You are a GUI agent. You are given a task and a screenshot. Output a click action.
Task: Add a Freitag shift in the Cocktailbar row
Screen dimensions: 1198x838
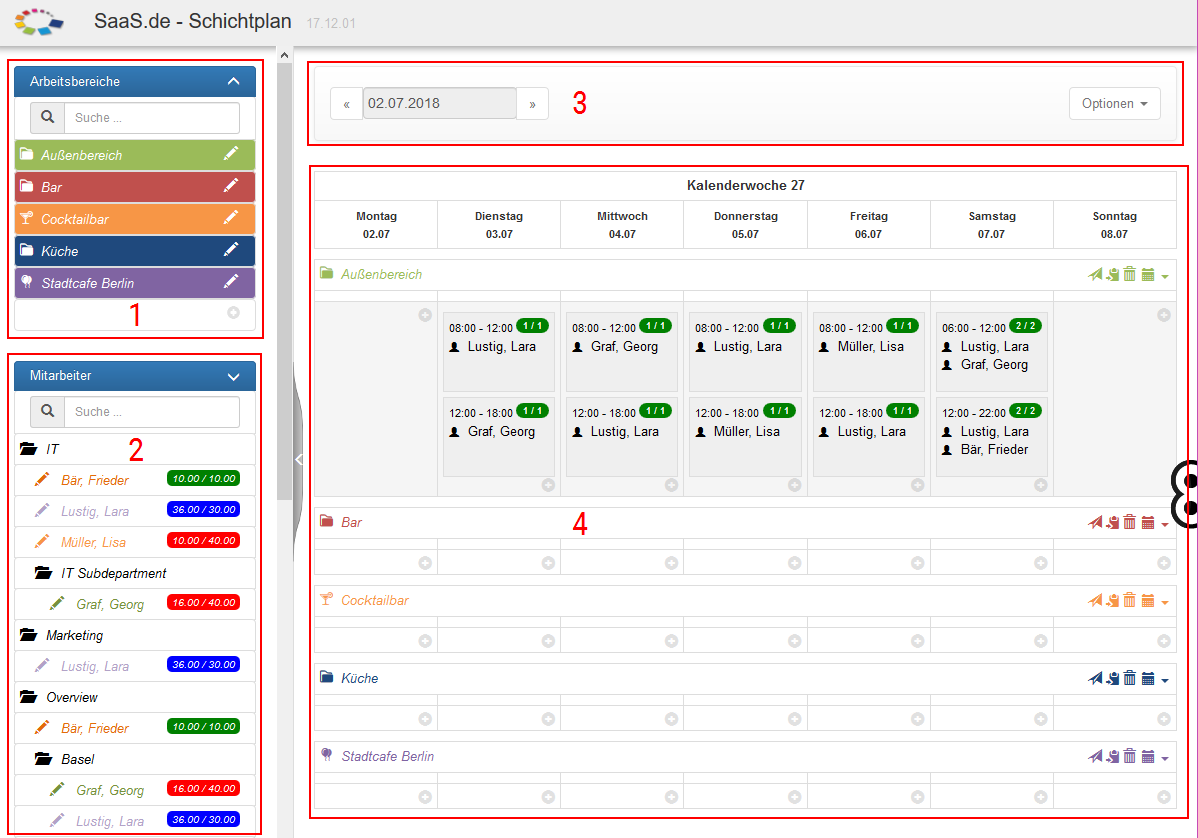click(x=918, y=641)
